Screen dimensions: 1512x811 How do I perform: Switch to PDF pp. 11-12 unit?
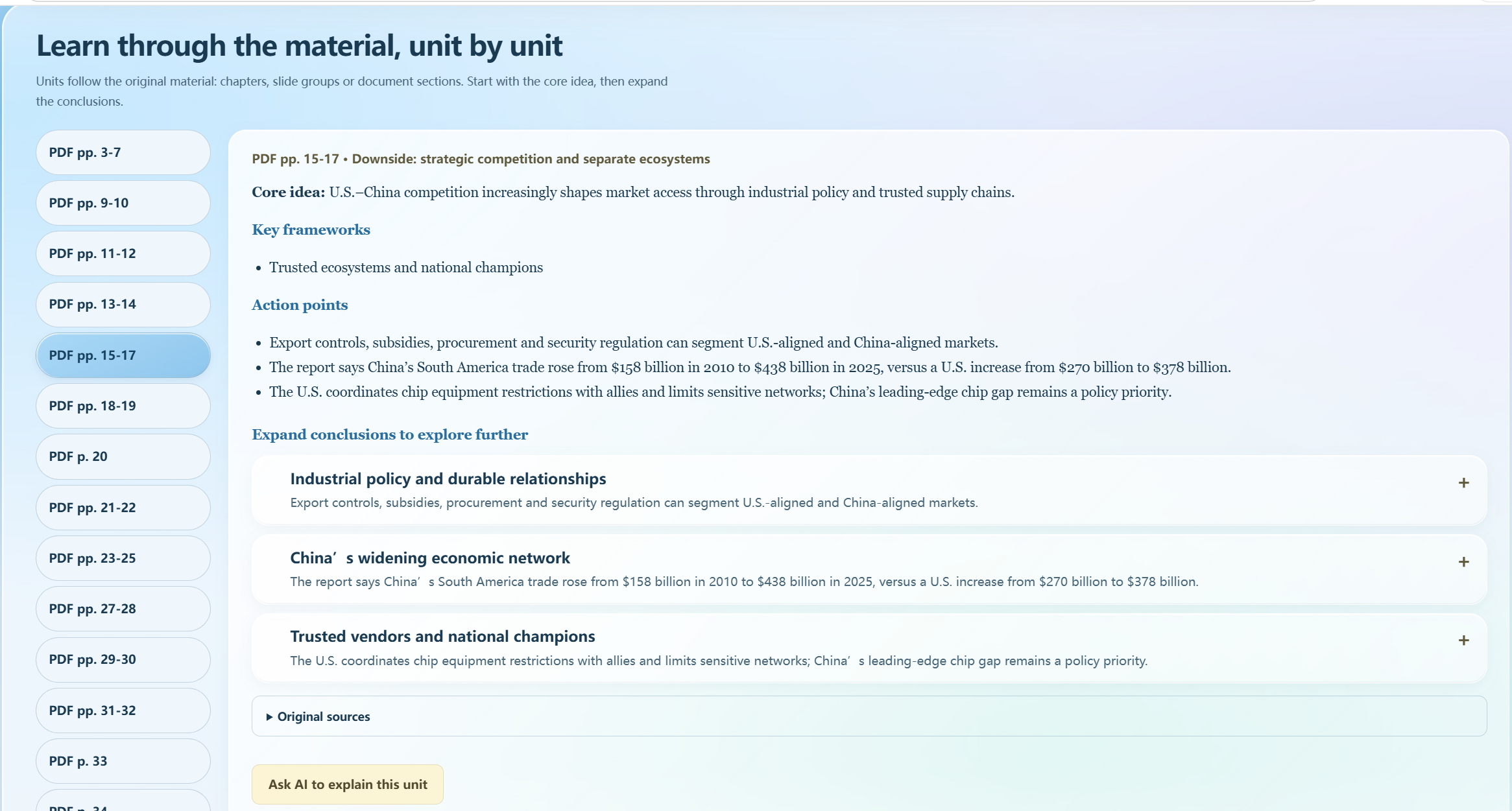tap(123, 253)
